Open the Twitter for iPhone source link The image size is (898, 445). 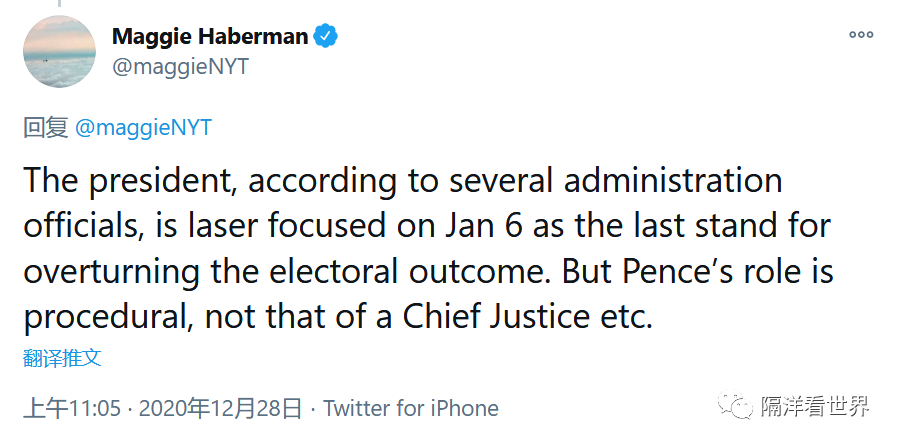pyautogui.click(x=411, y=408)
